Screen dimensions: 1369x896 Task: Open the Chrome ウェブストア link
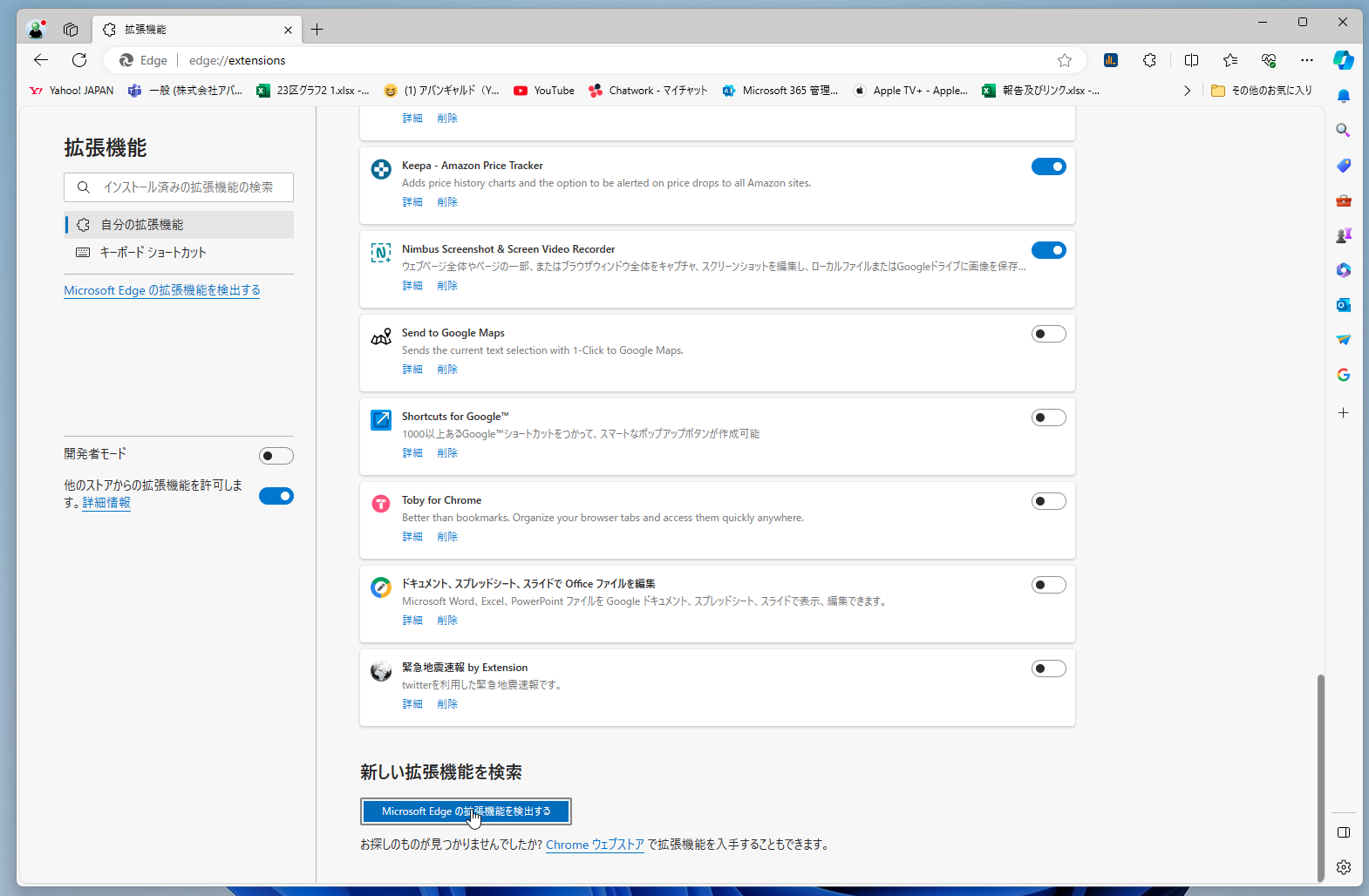click(x=595, y=845)
